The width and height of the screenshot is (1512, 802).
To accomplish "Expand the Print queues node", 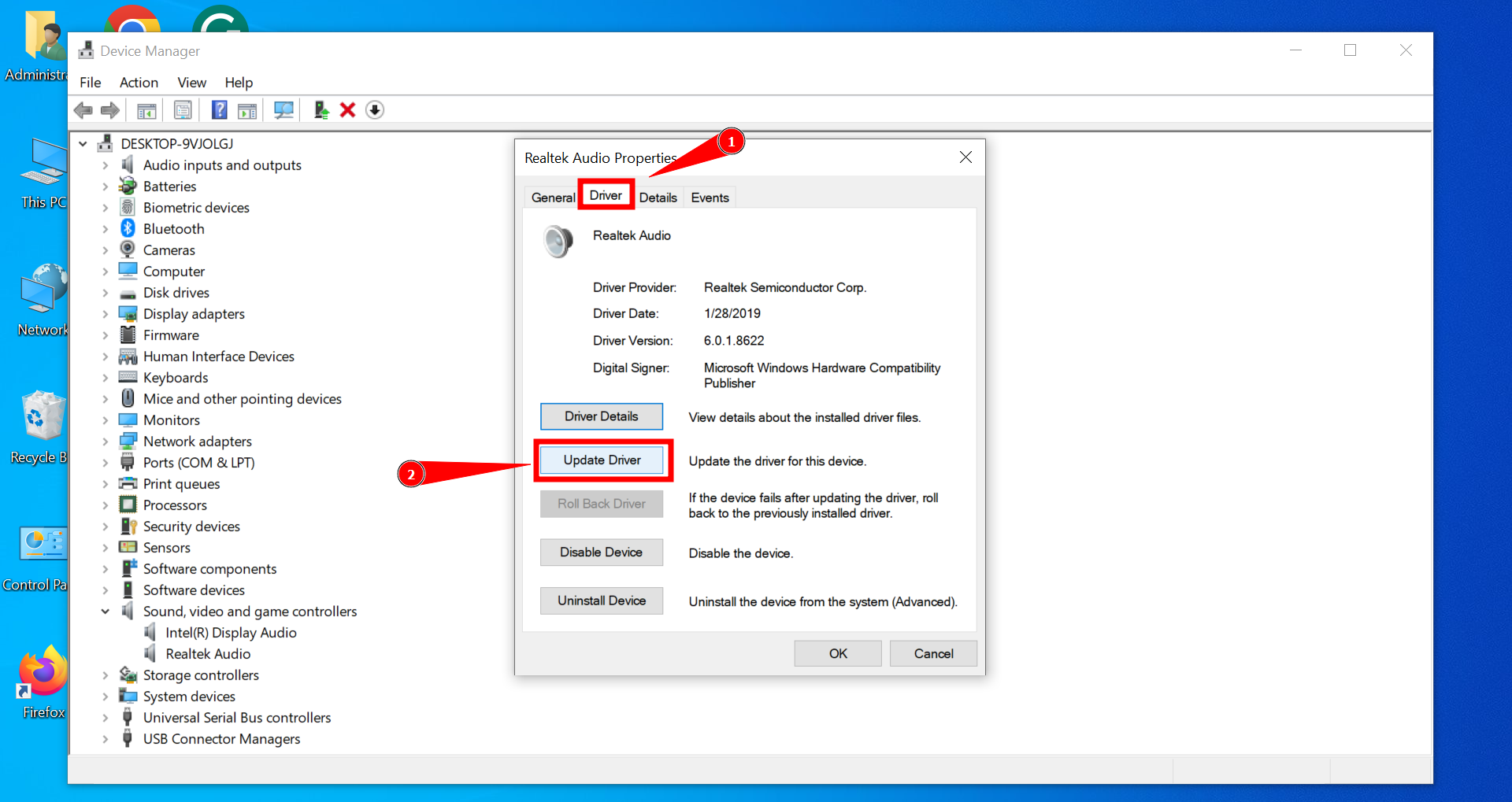I will tap(106, 484).
